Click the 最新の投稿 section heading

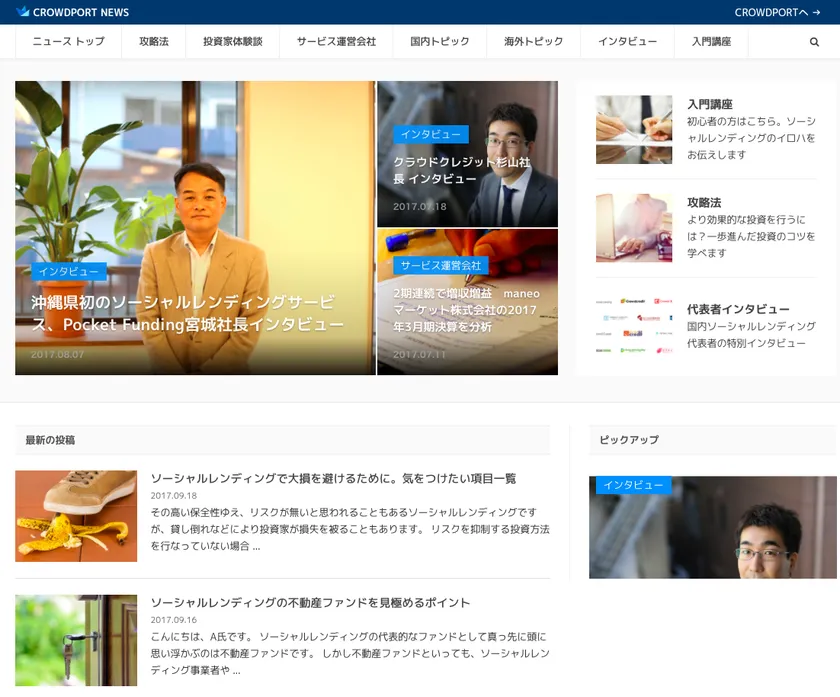point(50,440)
